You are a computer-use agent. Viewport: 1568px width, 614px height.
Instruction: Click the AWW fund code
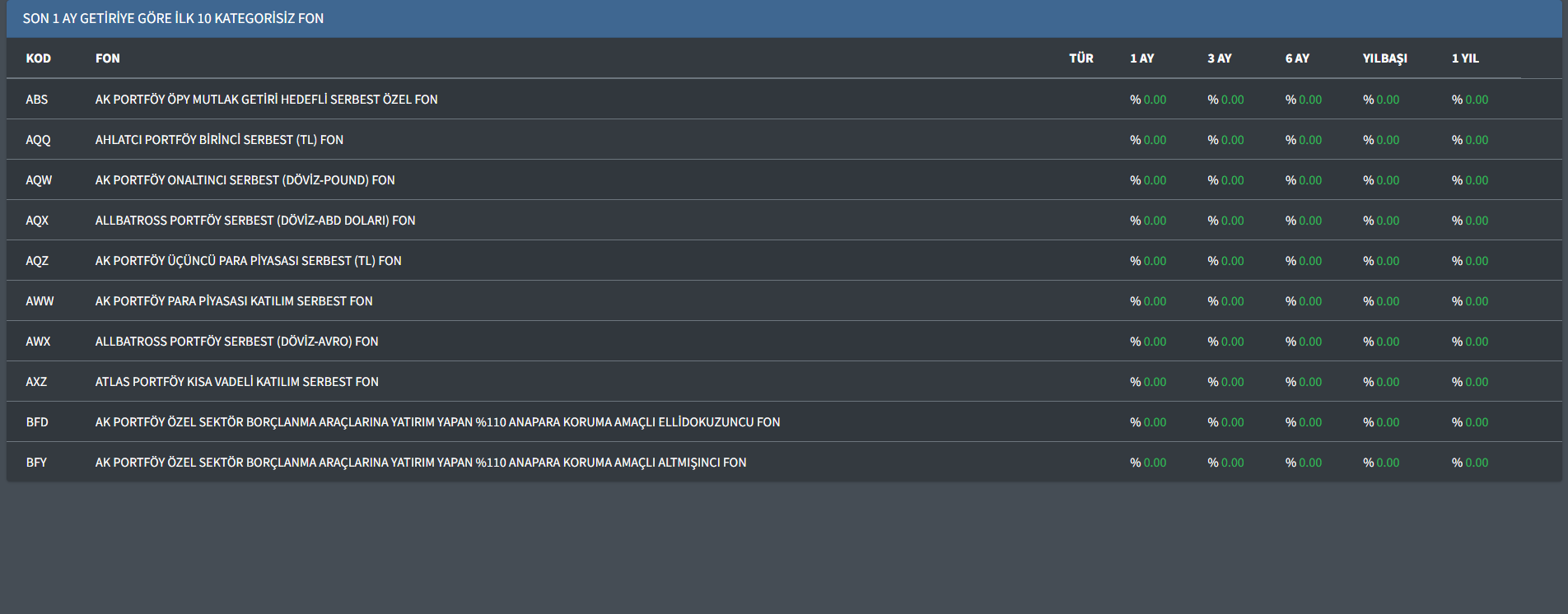pos(40,301)
